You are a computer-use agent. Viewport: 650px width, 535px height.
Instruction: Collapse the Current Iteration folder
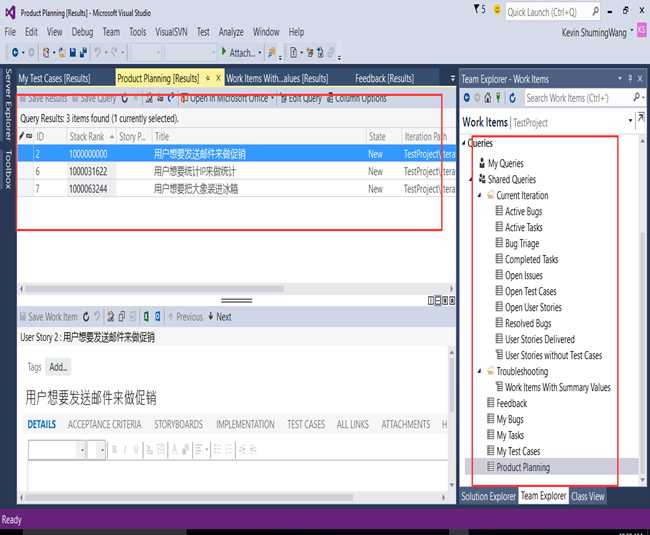(x=479, y=195)
